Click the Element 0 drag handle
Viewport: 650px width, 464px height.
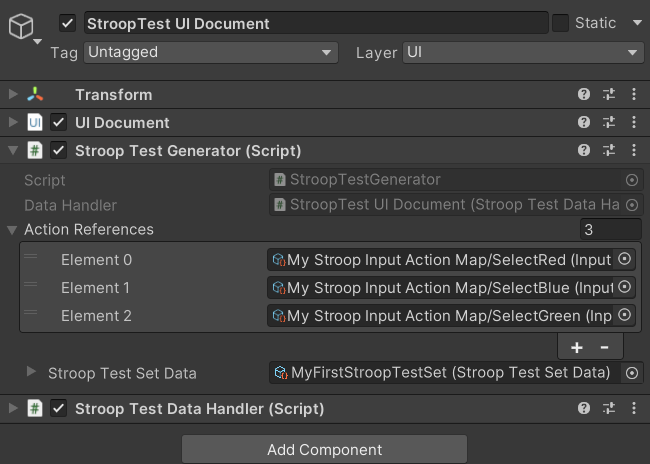[31, 257]
